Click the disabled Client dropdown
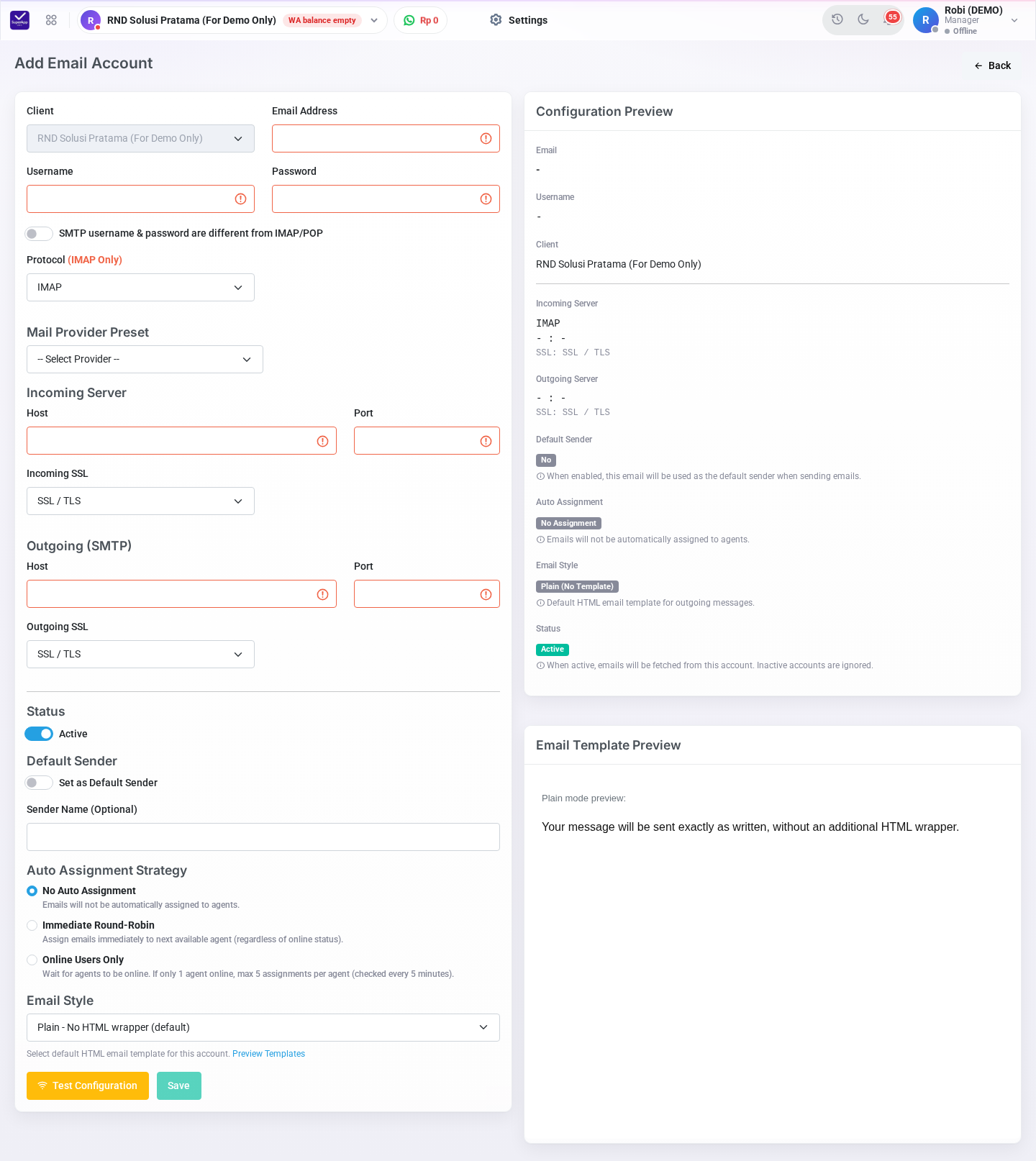Screen dimensions: 1036x1161 (x=140, y=139)
